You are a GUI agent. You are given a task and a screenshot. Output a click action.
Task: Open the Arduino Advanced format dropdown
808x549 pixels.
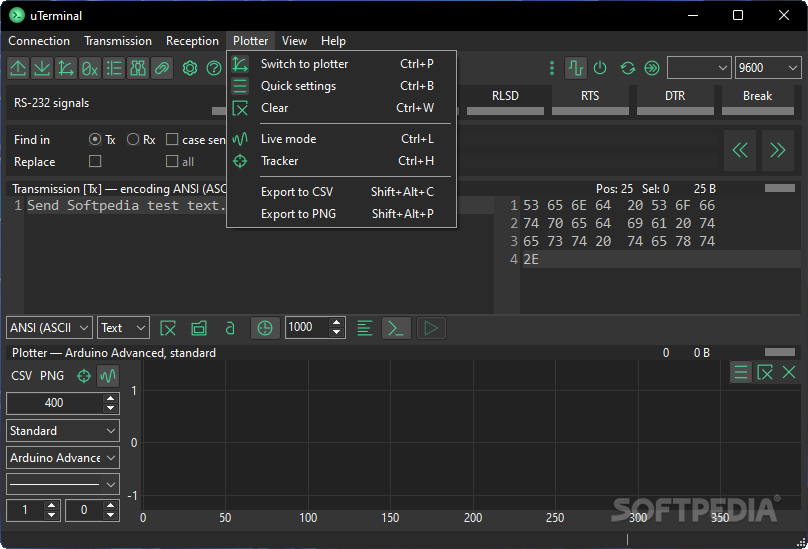coord(63,458)
